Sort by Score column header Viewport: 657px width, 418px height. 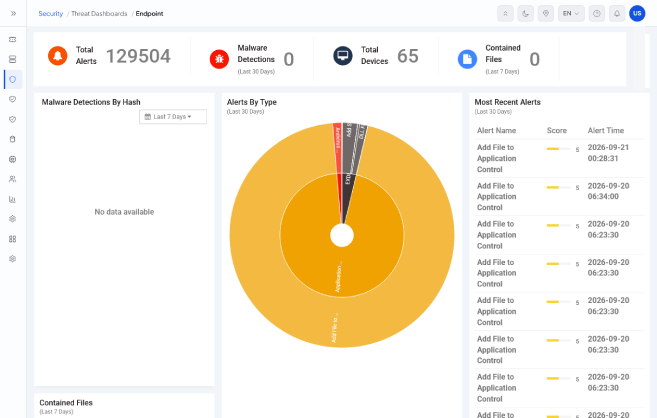point(556,131)
